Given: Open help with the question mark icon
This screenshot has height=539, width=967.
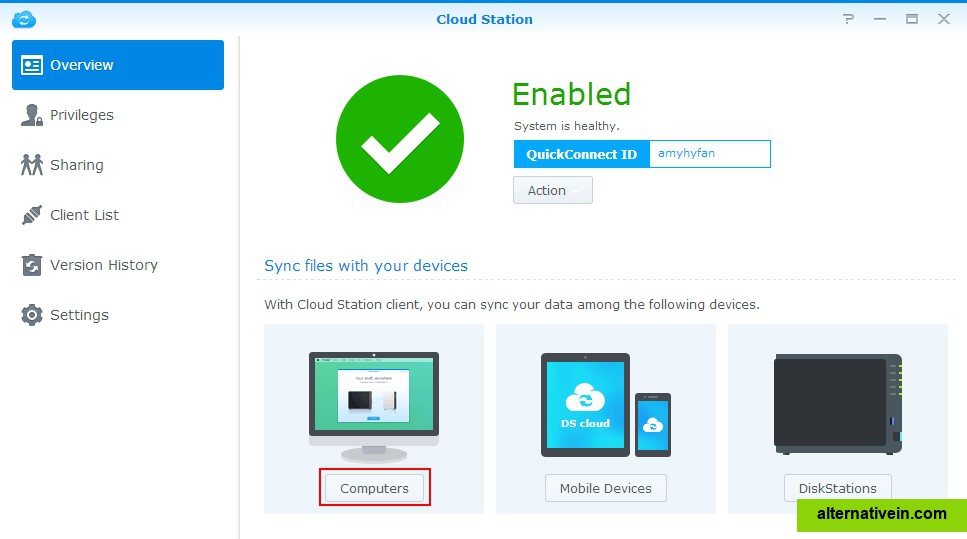Looking at the screenshot, I should point(849,19).
